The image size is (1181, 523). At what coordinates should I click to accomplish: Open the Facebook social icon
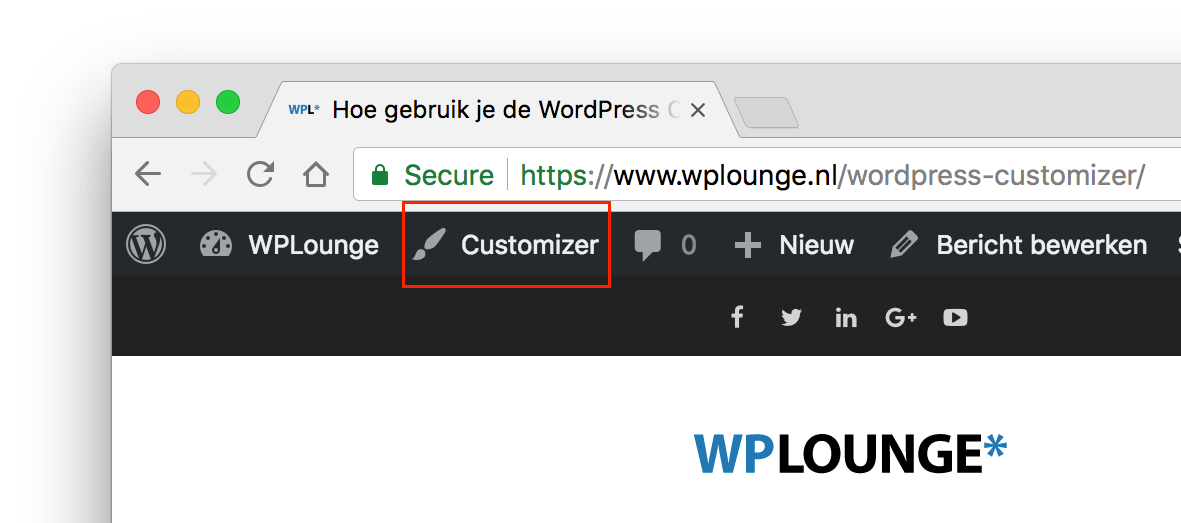point(737,317)
